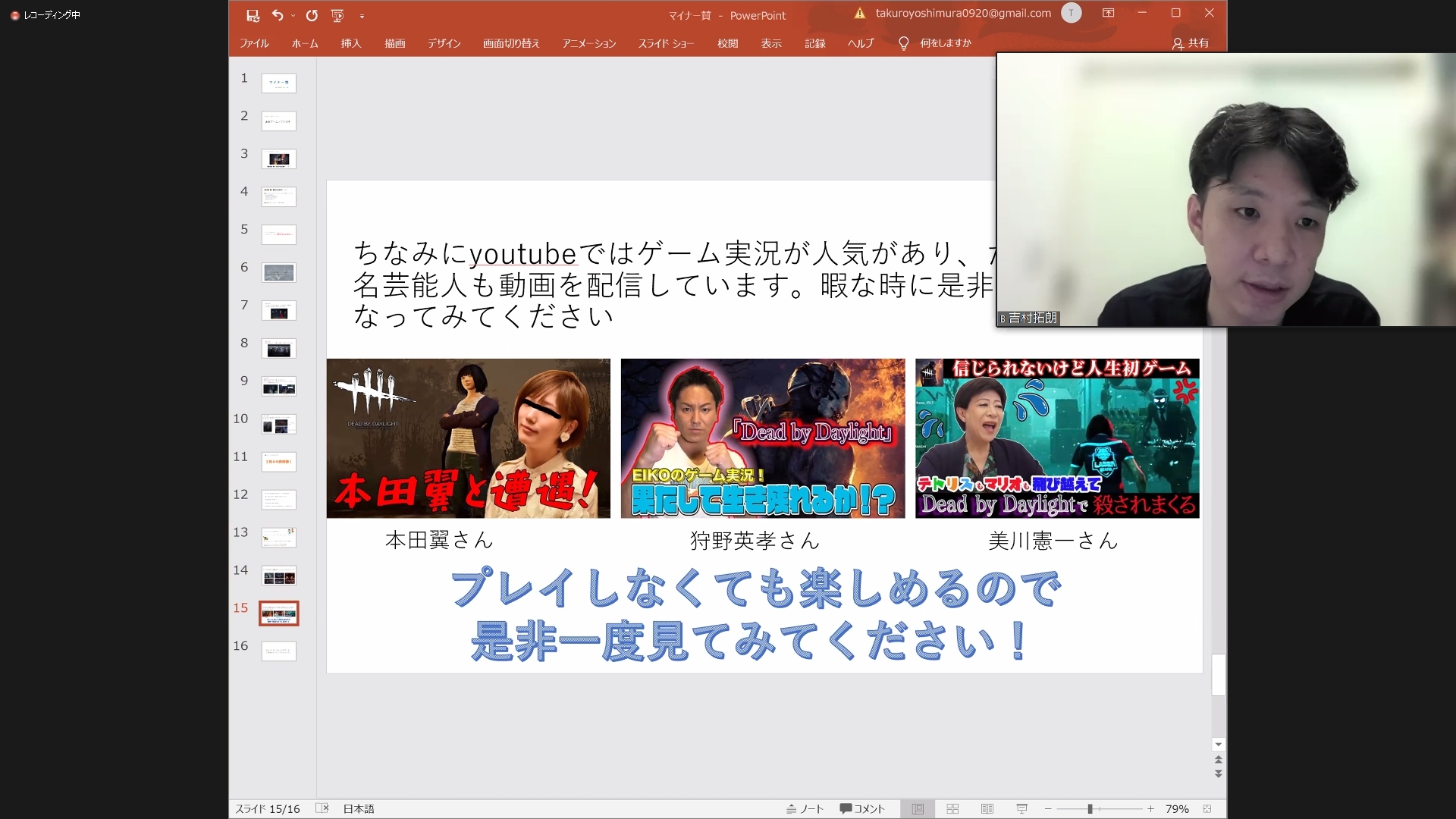The width and height of the screenshot is (1456, 819).
Task: Select slide 16 thumbnail
Action: coord(278,651)
